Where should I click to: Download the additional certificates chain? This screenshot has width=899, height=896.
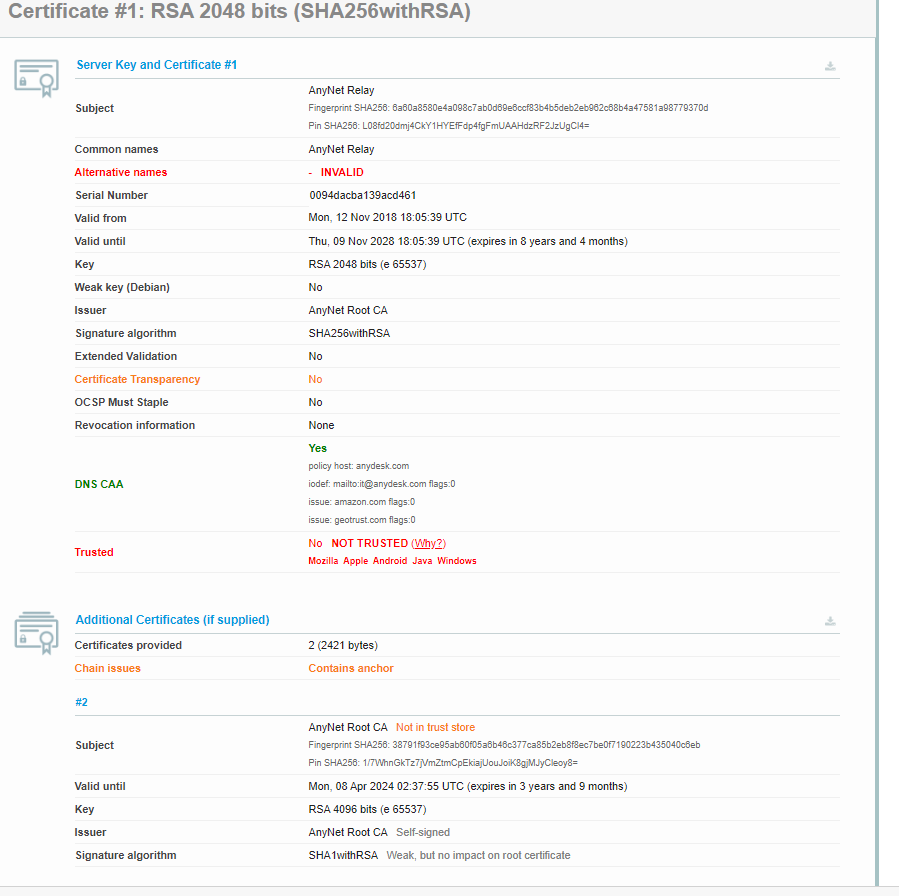coord(830,621)
